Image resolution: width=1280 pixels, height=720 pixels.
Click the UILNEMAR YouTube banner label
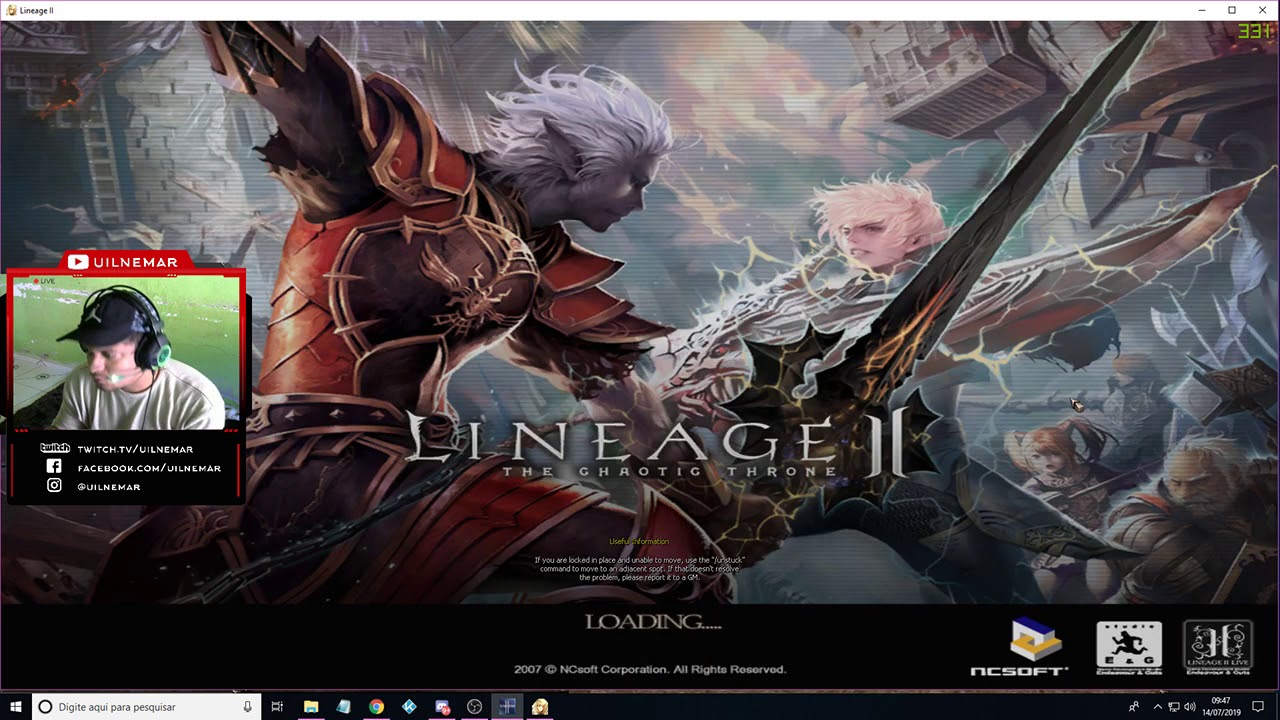[135, 262]
